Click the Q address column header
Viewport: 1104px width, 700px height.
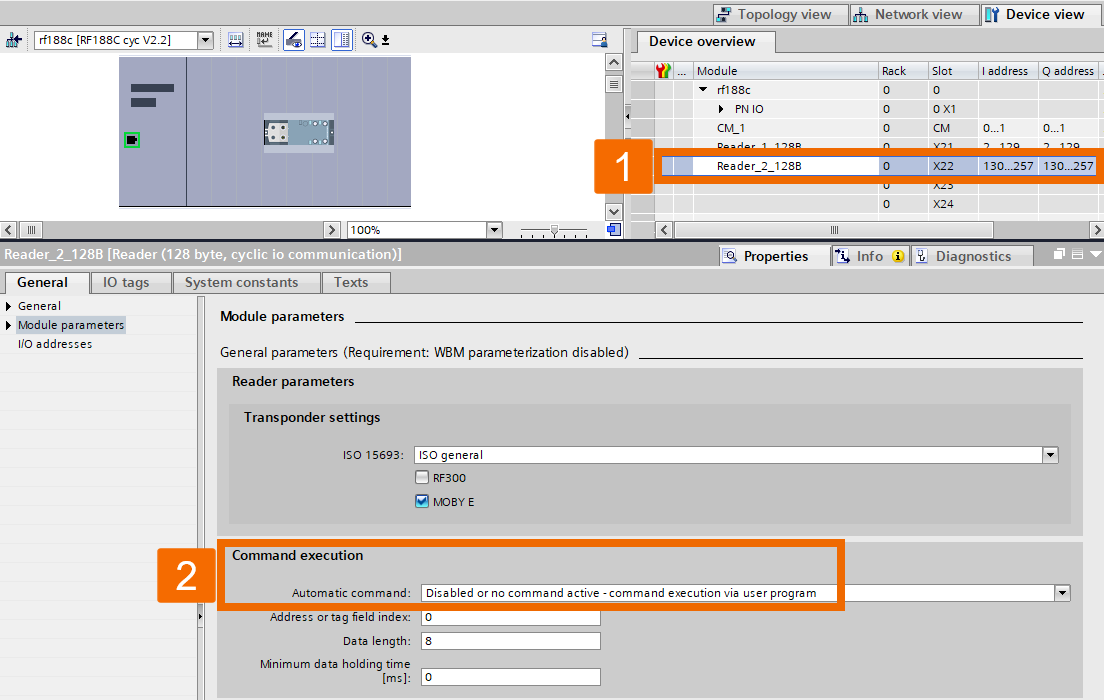(x=1068, y=70)
